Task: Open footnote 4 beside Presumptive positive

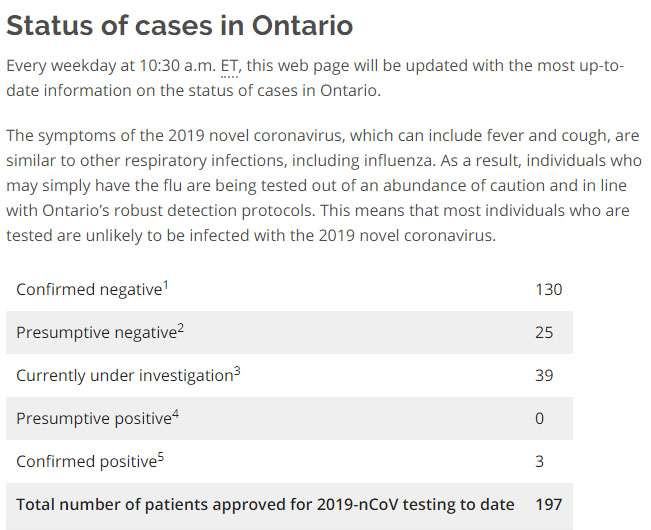Action: [176, 414]
